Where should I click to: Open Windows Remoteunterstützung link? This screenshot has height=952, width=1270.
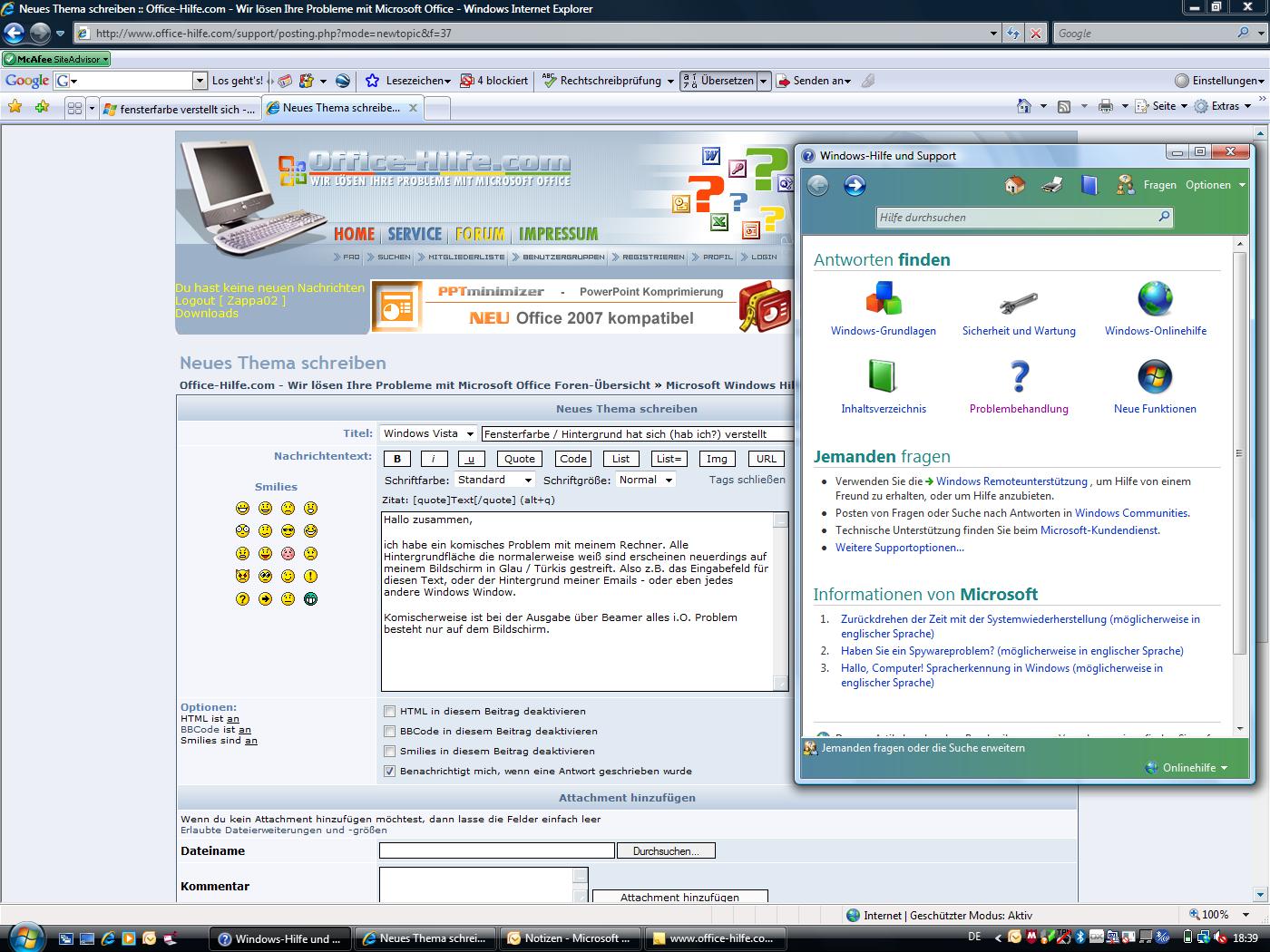pos(1011,481)
